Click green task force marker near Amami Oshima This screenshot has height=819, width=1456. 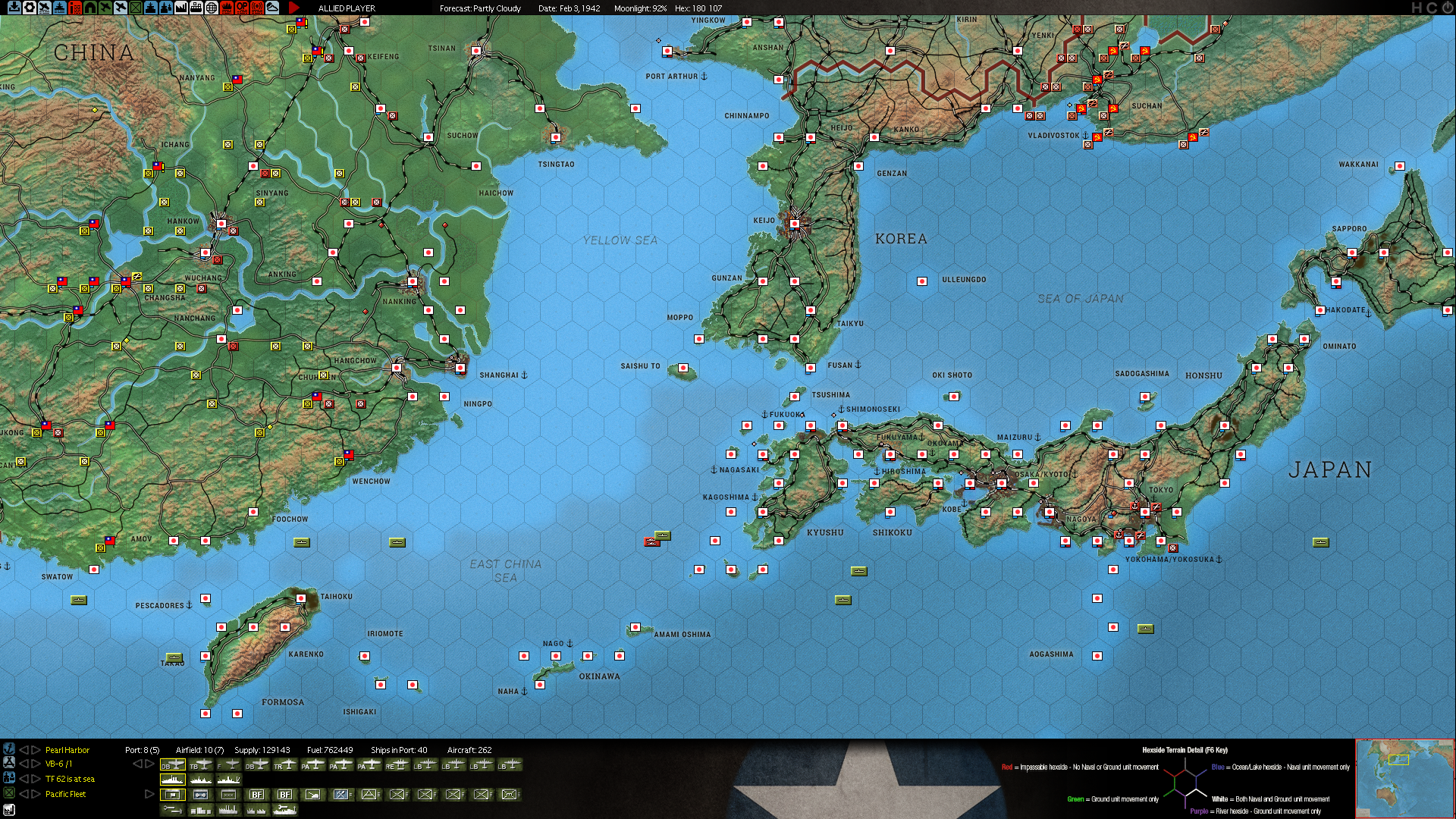[x=663, y=535]
